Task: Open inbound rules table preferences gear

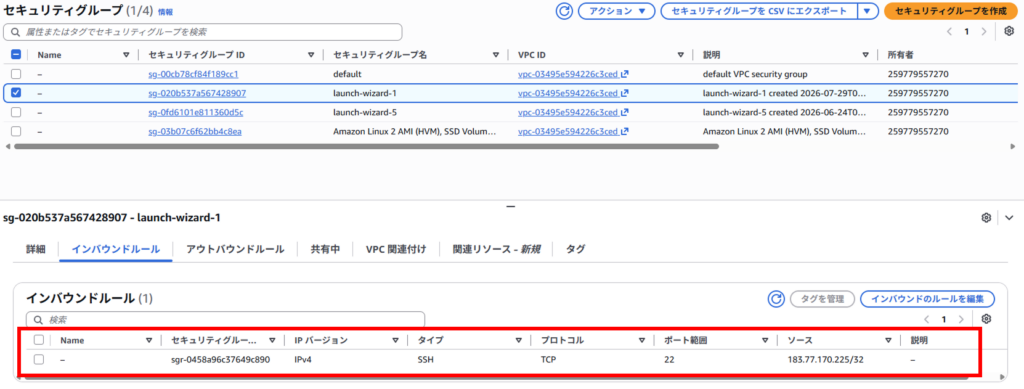Action: coord(986,319)
